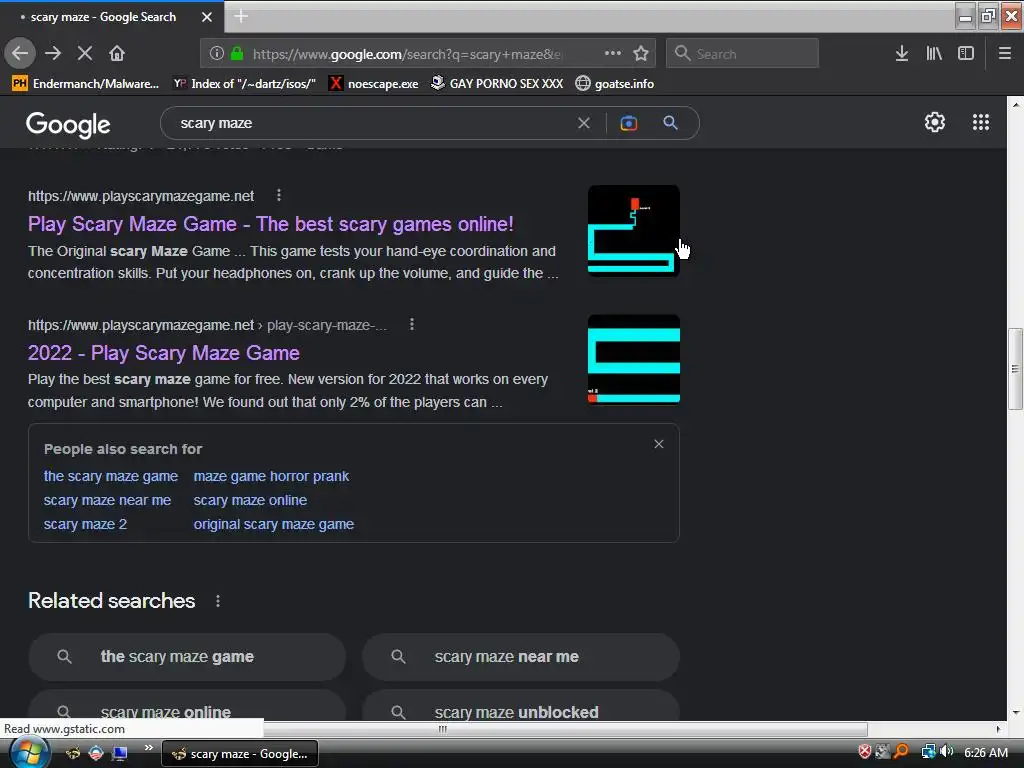Close the scary maze Google Search tab
Viewport: 1024px width, 768px height.
pos(206,17)
